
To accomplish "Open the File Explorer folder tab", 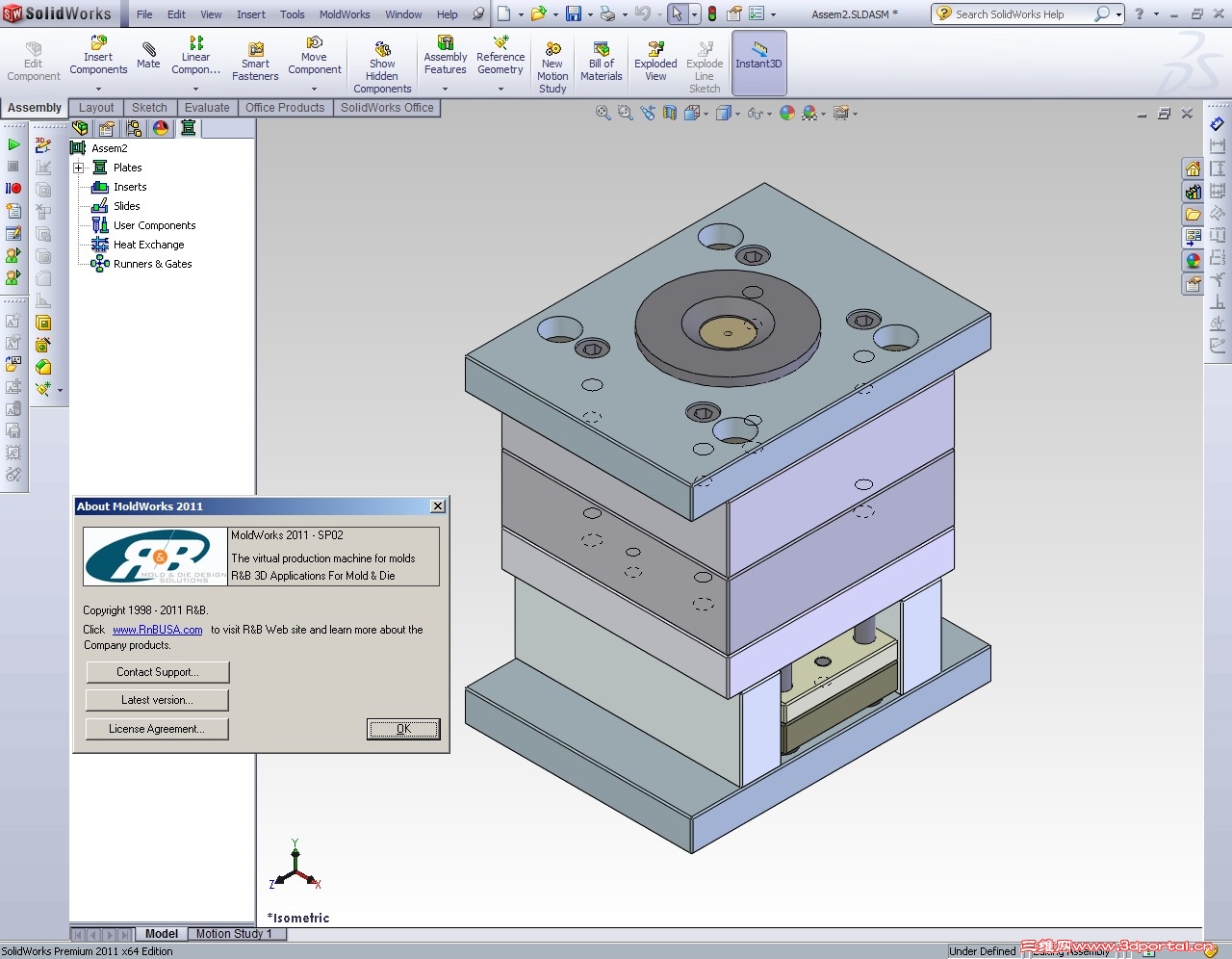I will [x=1193, y=215].
